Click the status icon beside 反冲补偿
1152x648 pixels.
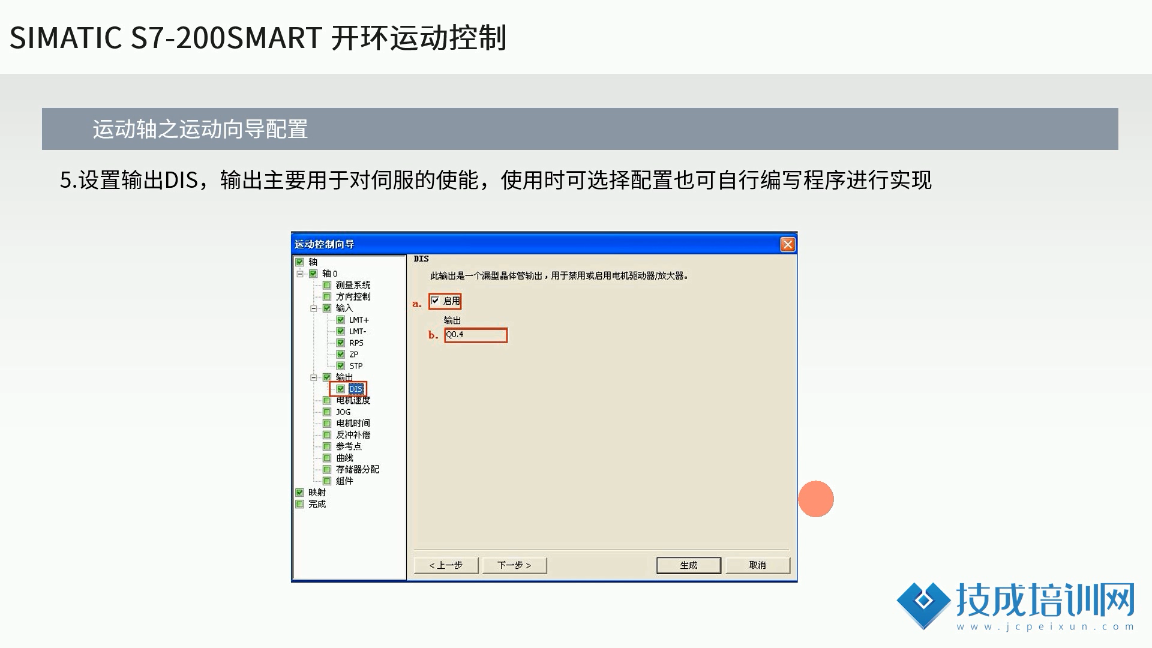click(x=327, y=435)
